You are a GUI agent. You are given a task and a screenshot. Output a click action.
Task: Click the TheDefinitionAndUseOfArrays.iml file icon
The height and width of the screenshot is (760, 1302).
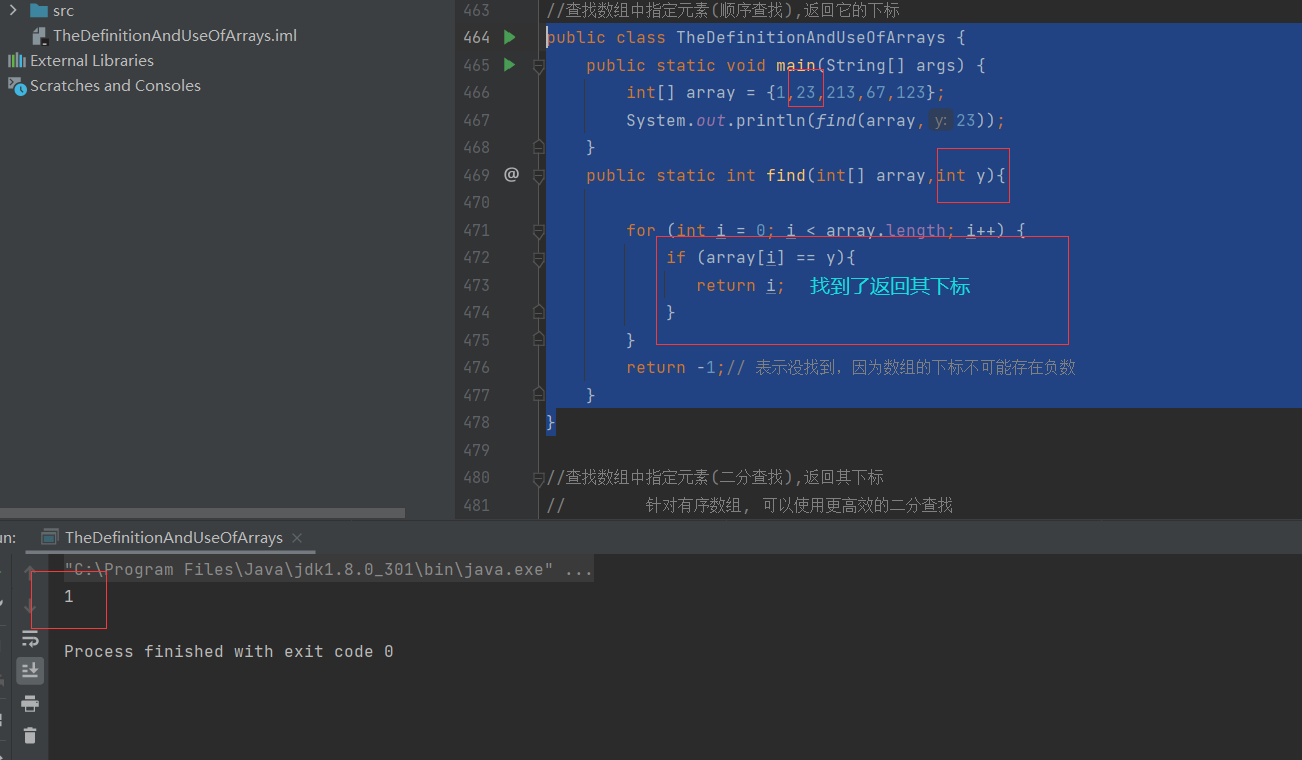point(40,36)
